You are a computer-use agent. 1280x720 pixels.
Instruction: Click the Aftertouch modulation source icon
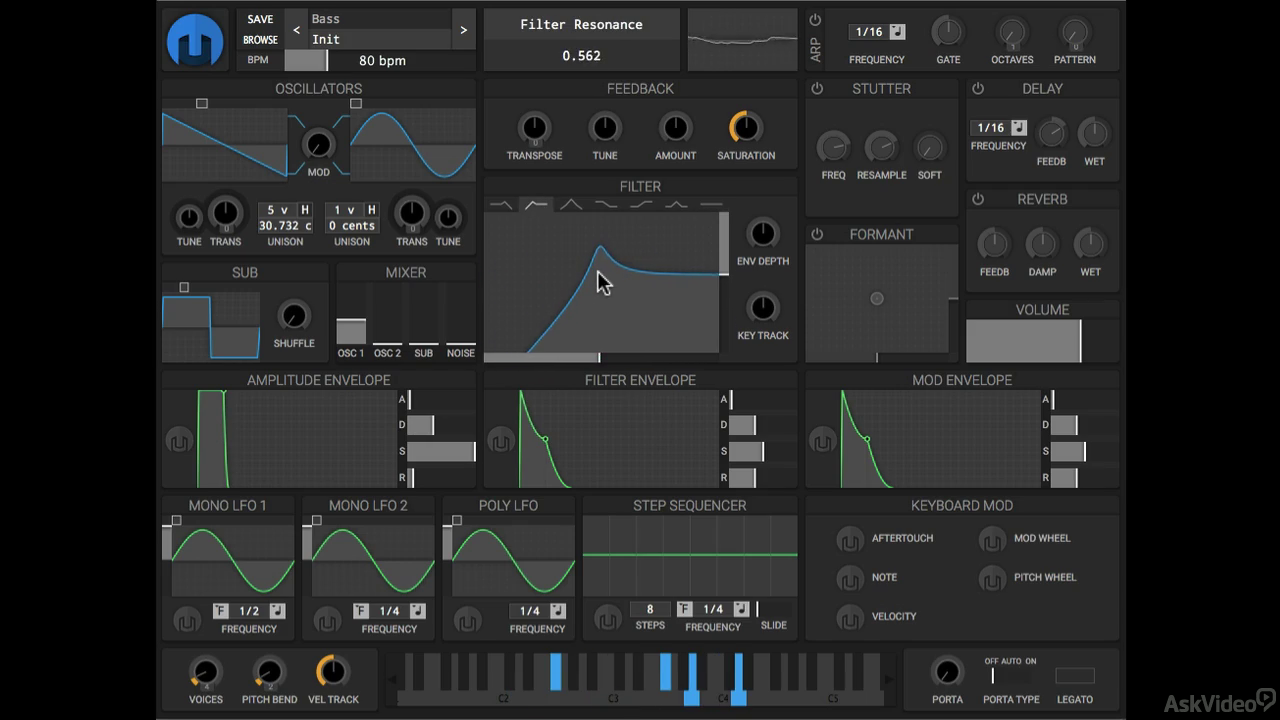coord(850,539)
